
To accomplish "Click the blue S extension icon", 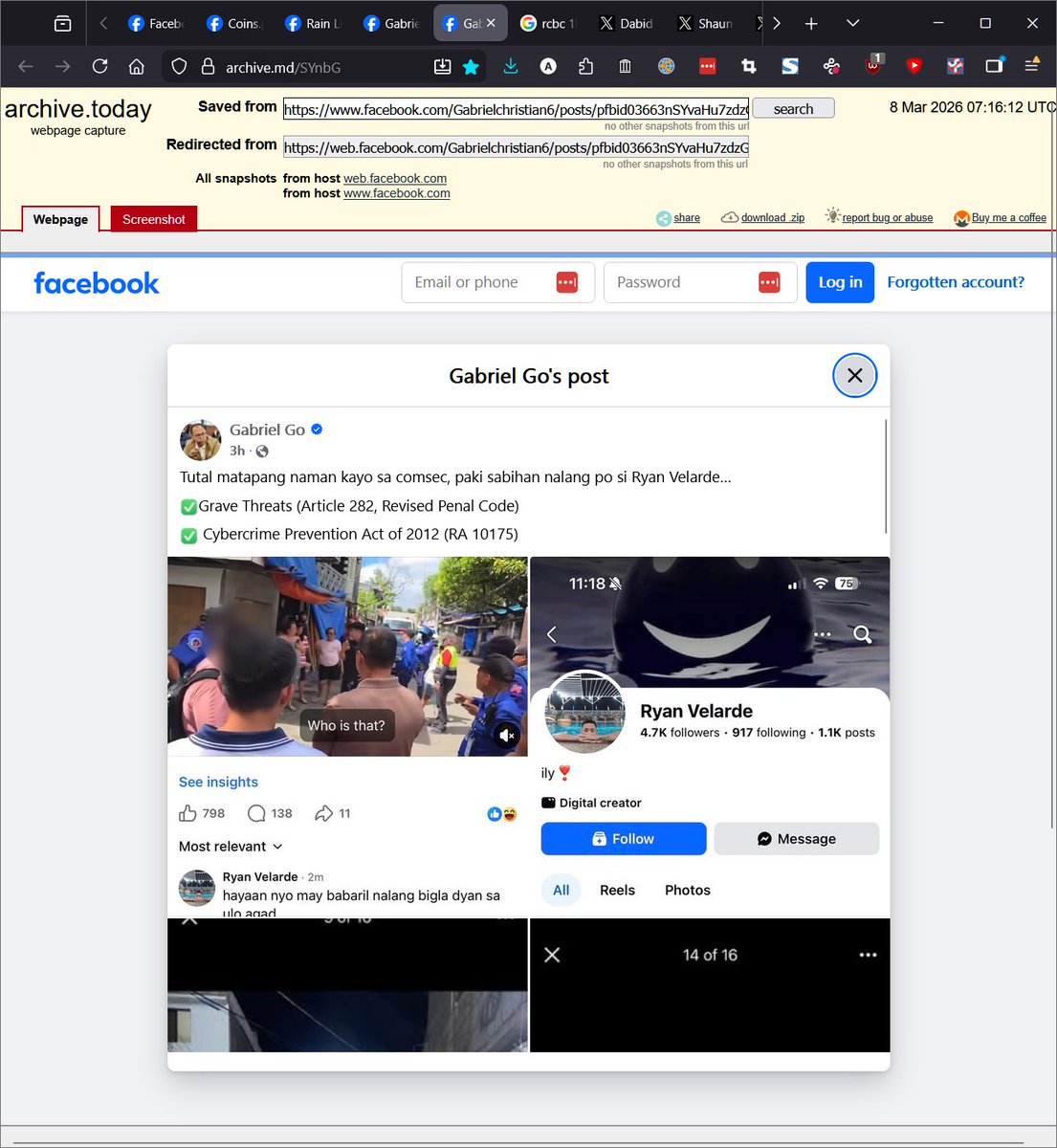I will (x=790, y=66).
